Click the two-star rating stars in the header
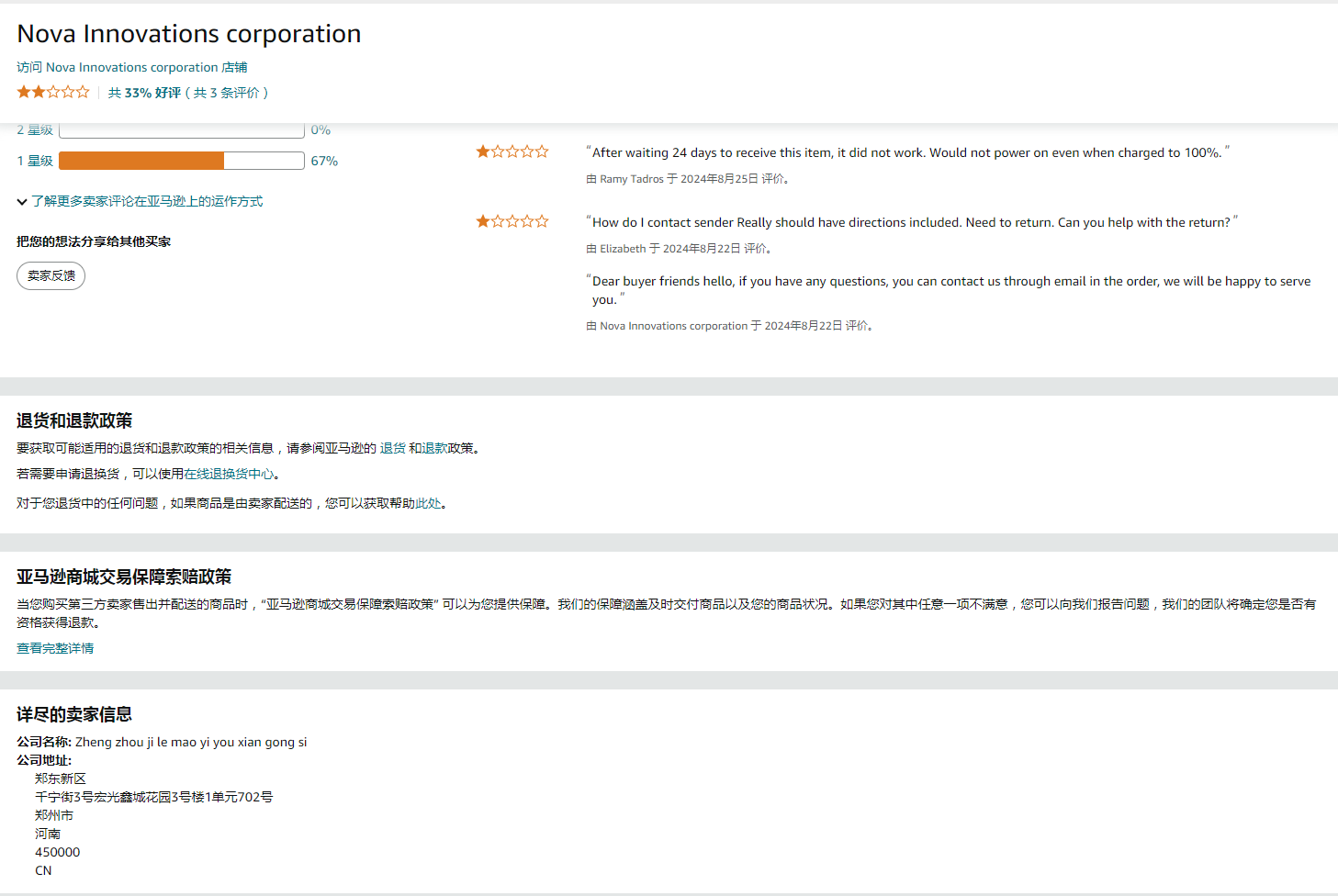The image size is (1338, 896). (x=52, y=91)
